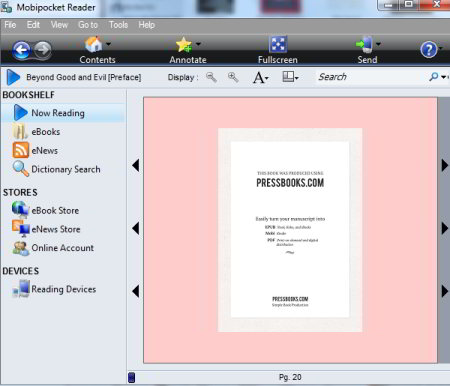This screenshot has width=450, height=386.
Task: Open Online Account
Action: (63, 248)
